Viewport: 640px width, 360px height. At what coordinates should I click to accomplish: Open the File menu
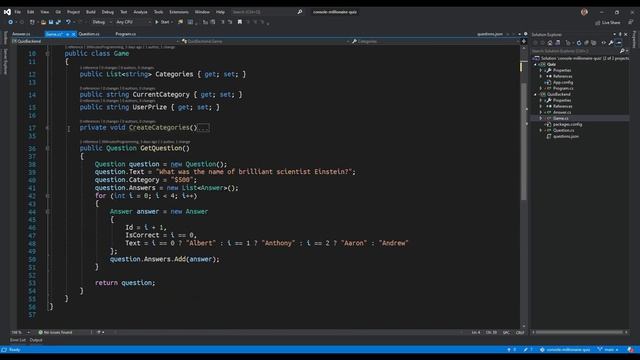[x=18, y=12]
